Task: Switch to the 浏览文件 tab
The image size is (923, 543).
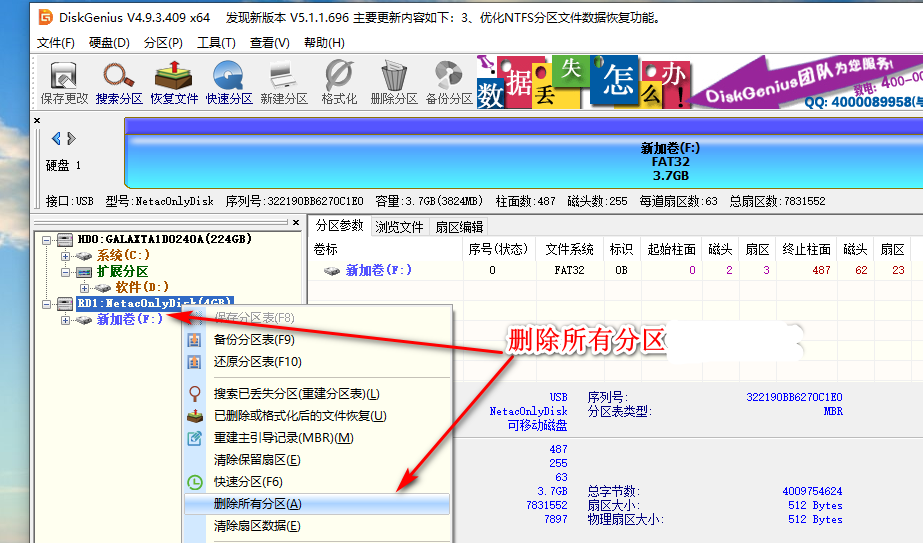Action: coord(399,227)
